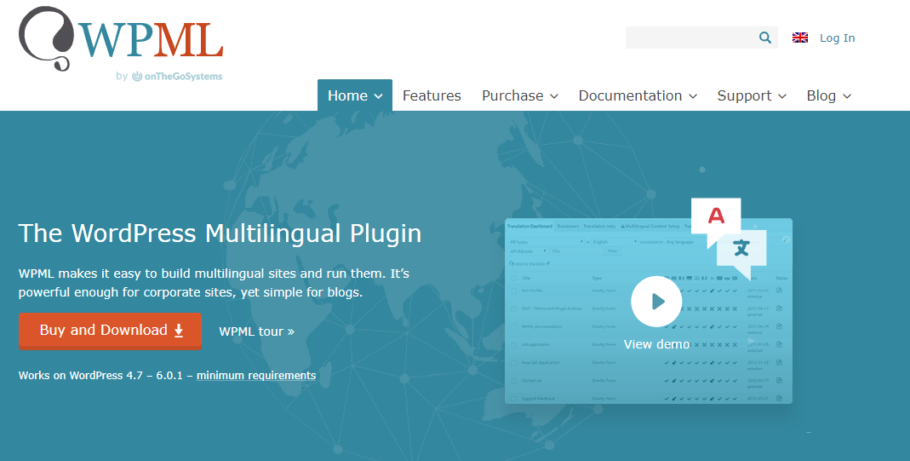Image resolution: width=910 pixels, height=461 pixels.
Task: Expand the Support dropdown chevron
Action: click(x=782, y=96)
